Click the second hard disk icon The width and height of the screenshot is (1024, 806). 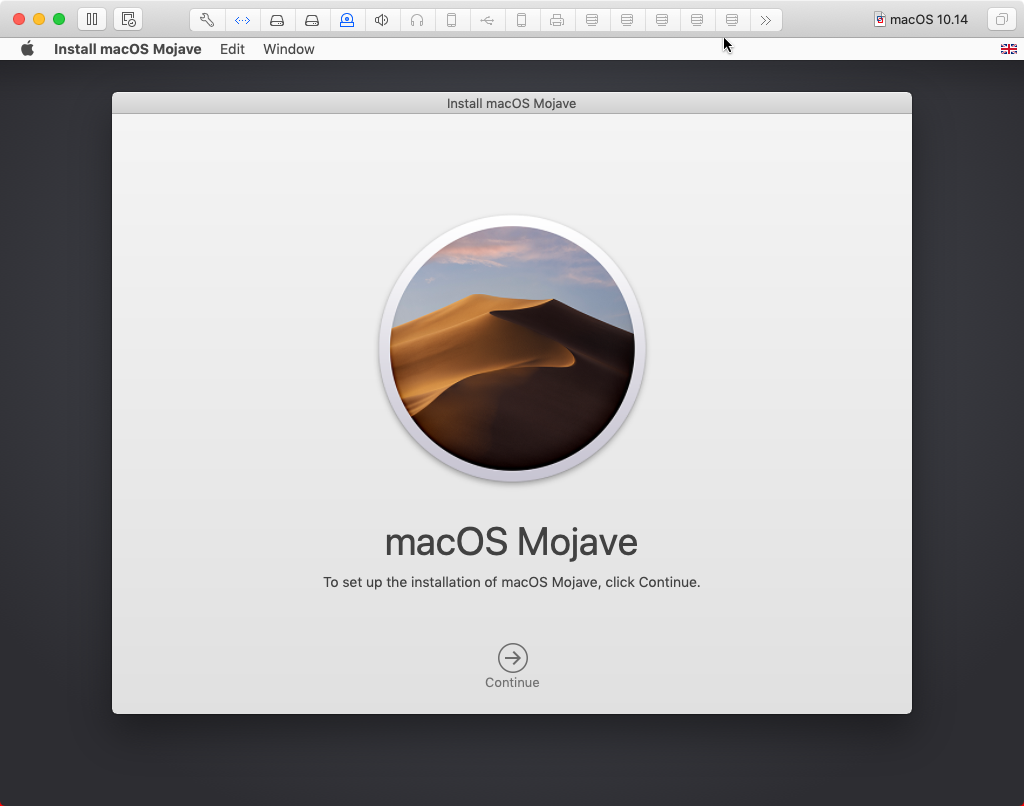312,19
